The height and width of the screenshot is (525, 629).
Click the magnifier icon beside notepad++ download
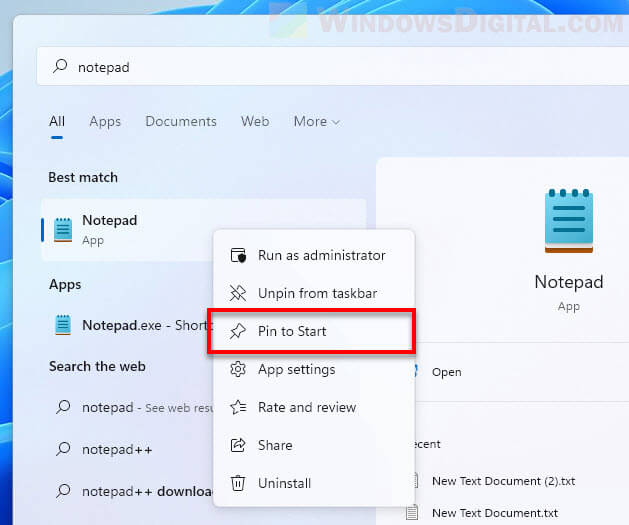pos(63,491)
